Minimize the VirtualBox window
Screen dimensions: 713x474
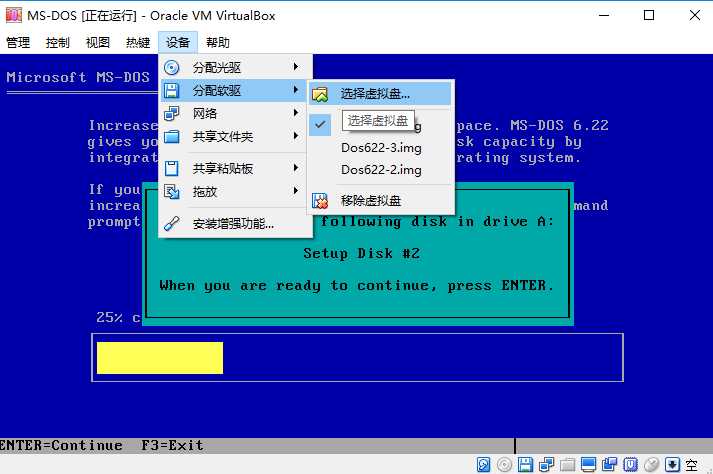click(604, 15)
